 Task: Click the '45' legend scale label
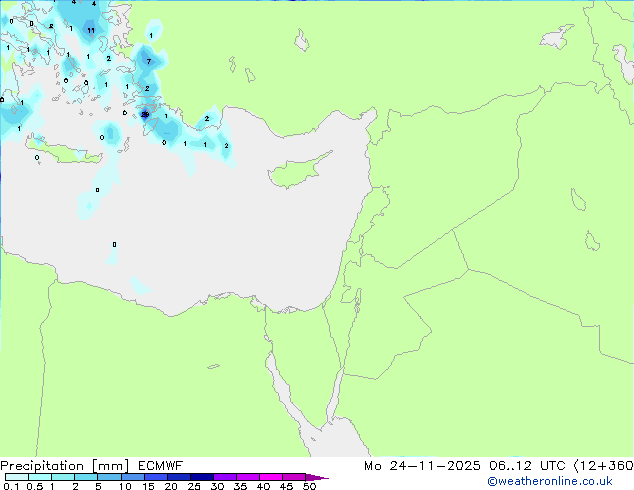pos(286,486)
